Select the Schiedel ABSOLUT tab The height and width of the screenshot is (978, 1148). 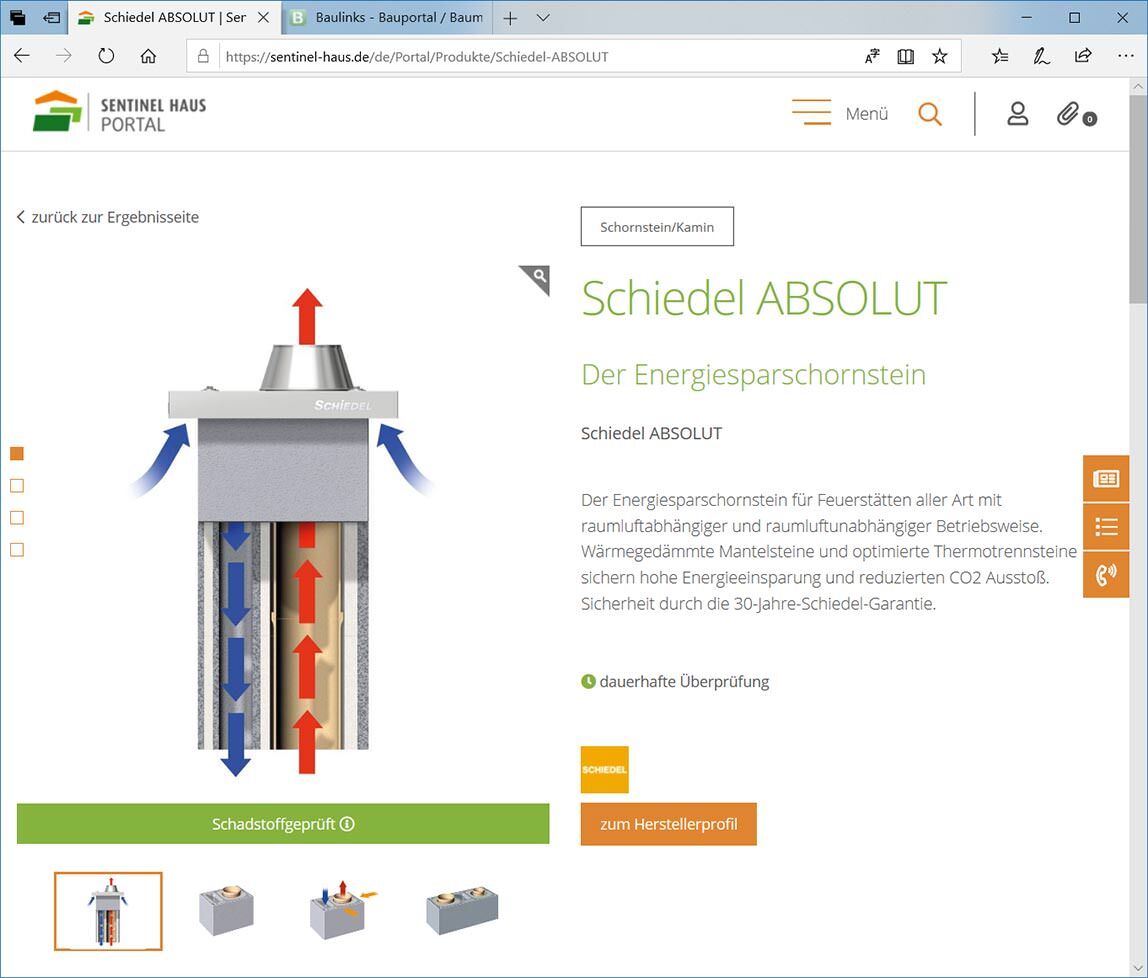(x=174, y=18)
